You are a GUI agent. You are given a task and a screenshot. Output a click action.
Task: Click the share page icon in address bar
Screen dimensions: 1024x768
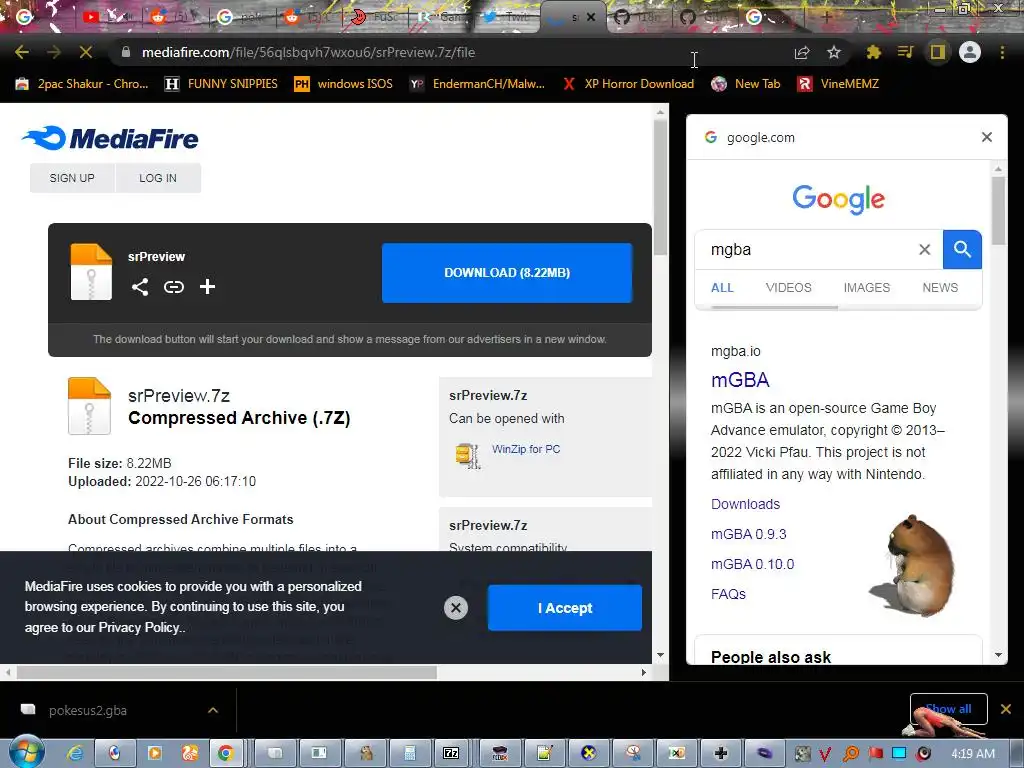[x=802, y=52]
